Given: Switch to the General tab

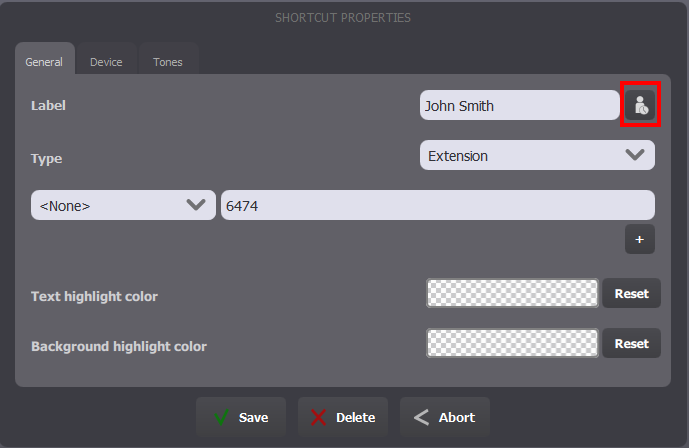Looking at the screenshot, I should [x=44, y=62].
